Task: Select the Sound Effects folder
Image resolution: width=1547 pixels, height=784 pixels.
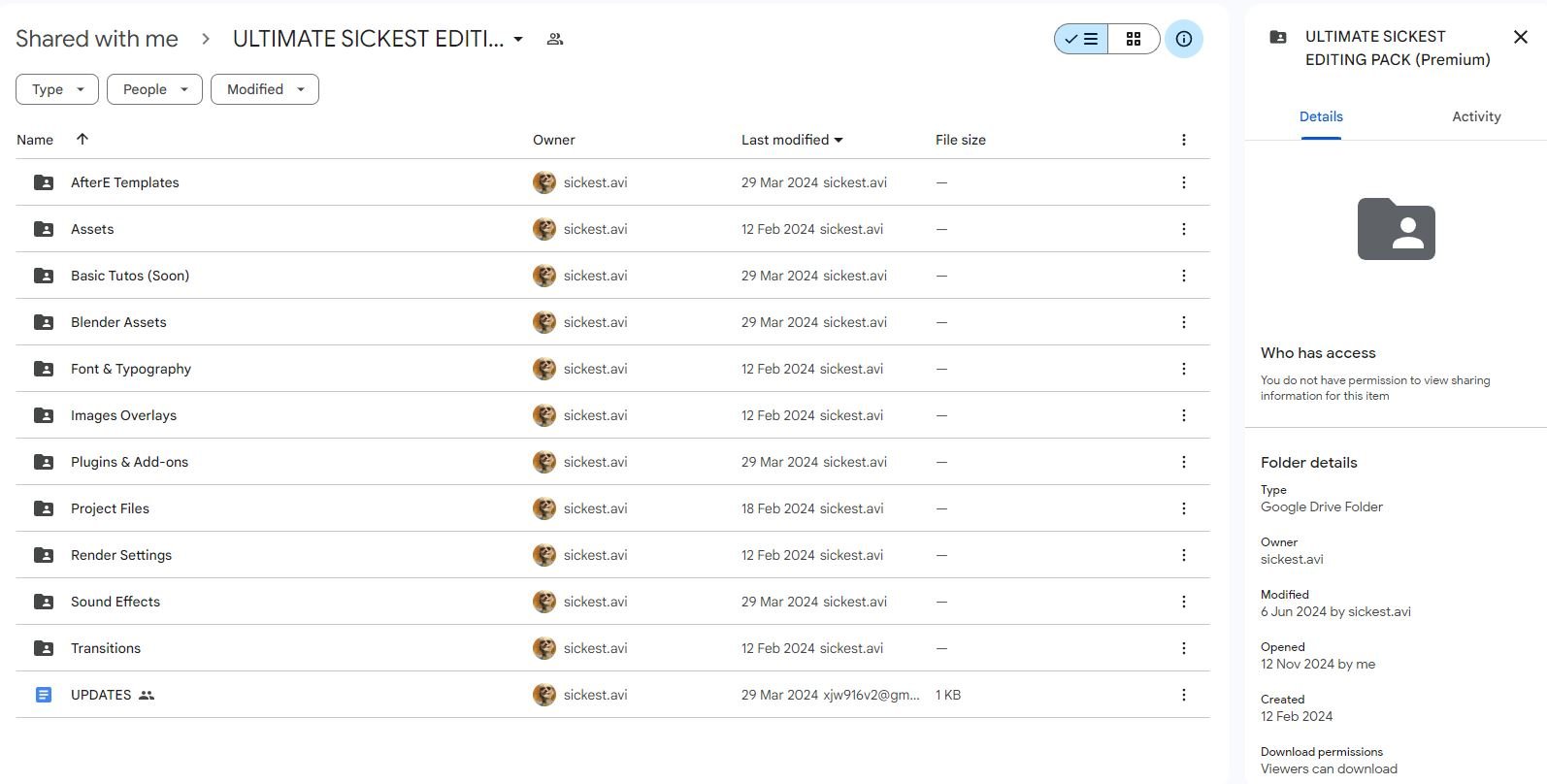Action: [115, 602]
